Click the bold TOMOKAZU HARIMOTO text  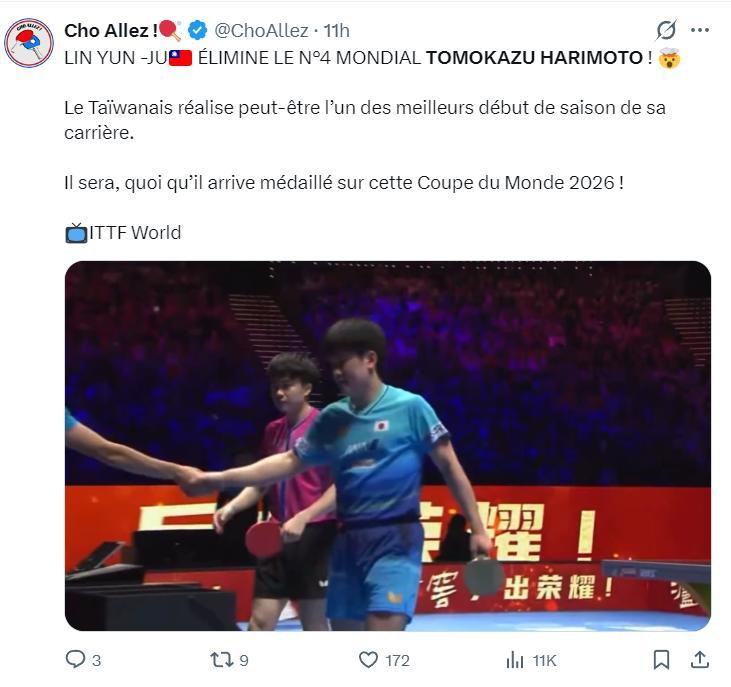coord(535,58)
